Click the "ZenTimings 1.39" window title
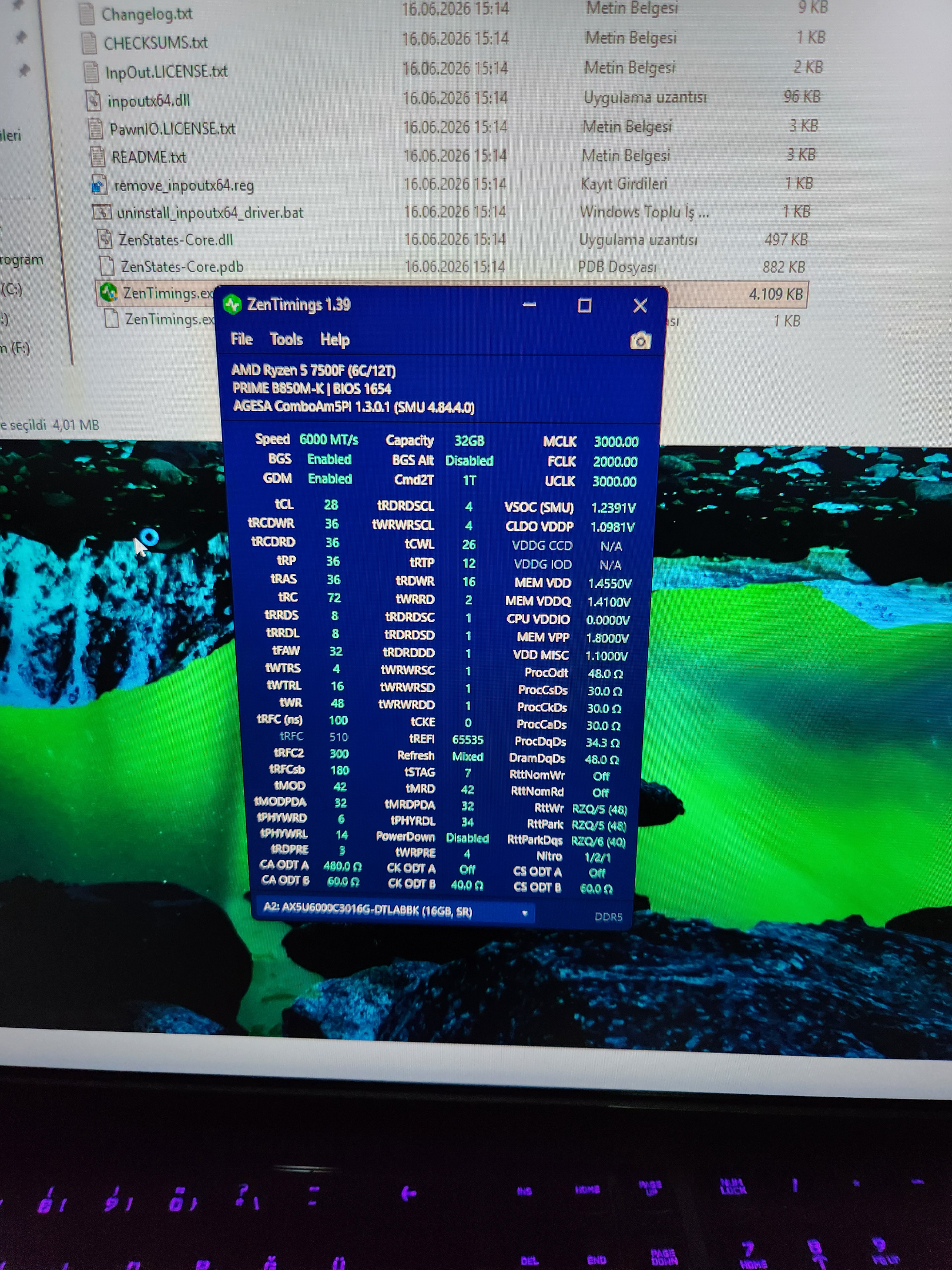This screenshot has height=1270, width=952. 299,305
